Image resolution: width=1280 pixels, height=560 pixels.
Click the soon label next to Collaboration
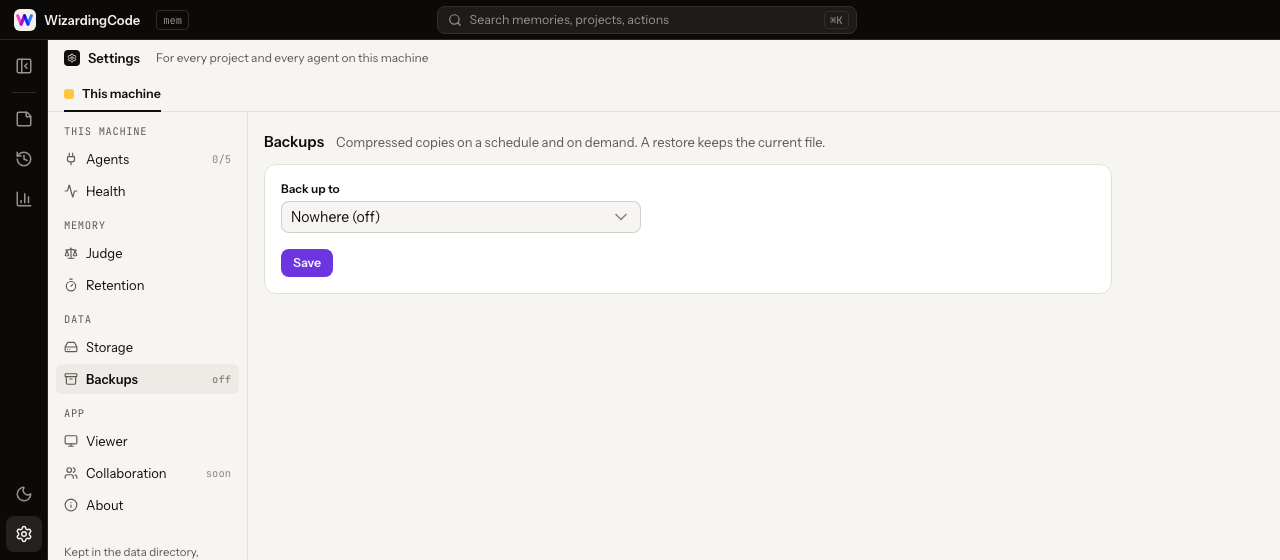(x=218, y=474)
